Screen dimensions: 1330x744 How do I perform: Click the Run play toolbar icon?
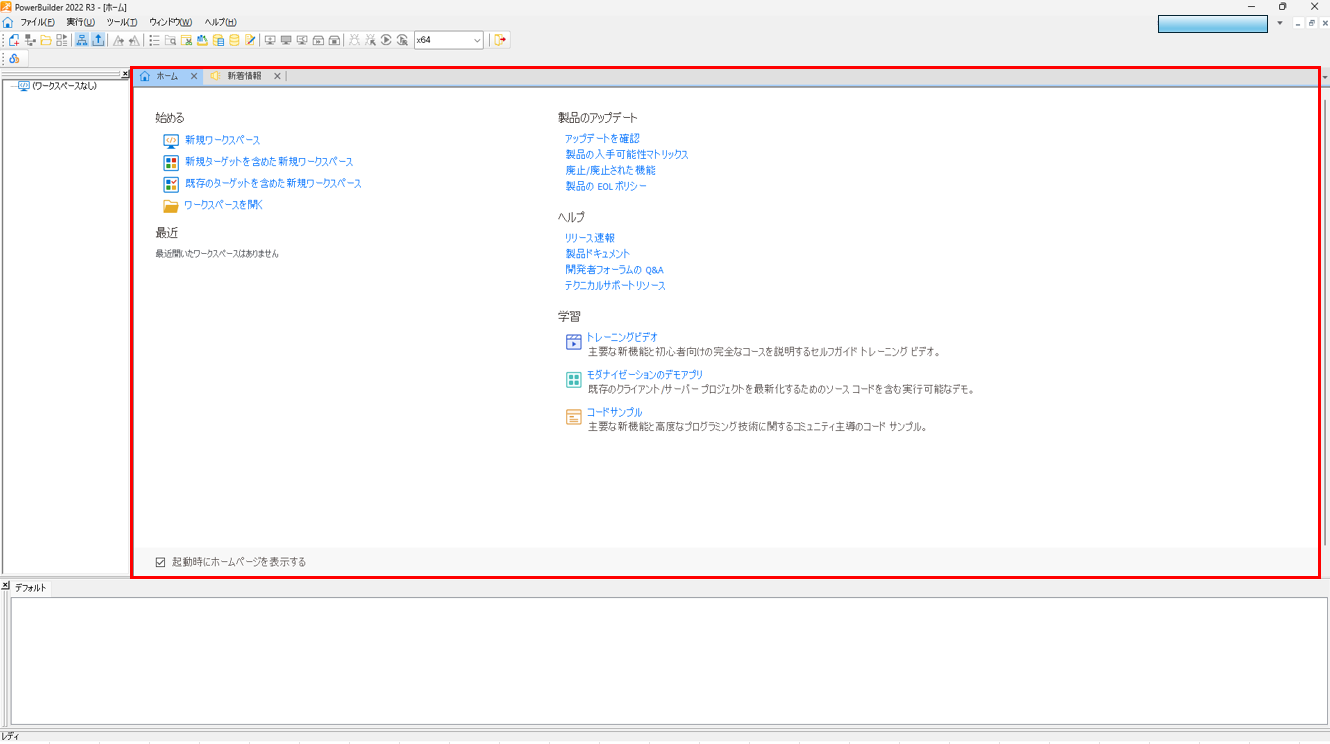coord(386,40)
